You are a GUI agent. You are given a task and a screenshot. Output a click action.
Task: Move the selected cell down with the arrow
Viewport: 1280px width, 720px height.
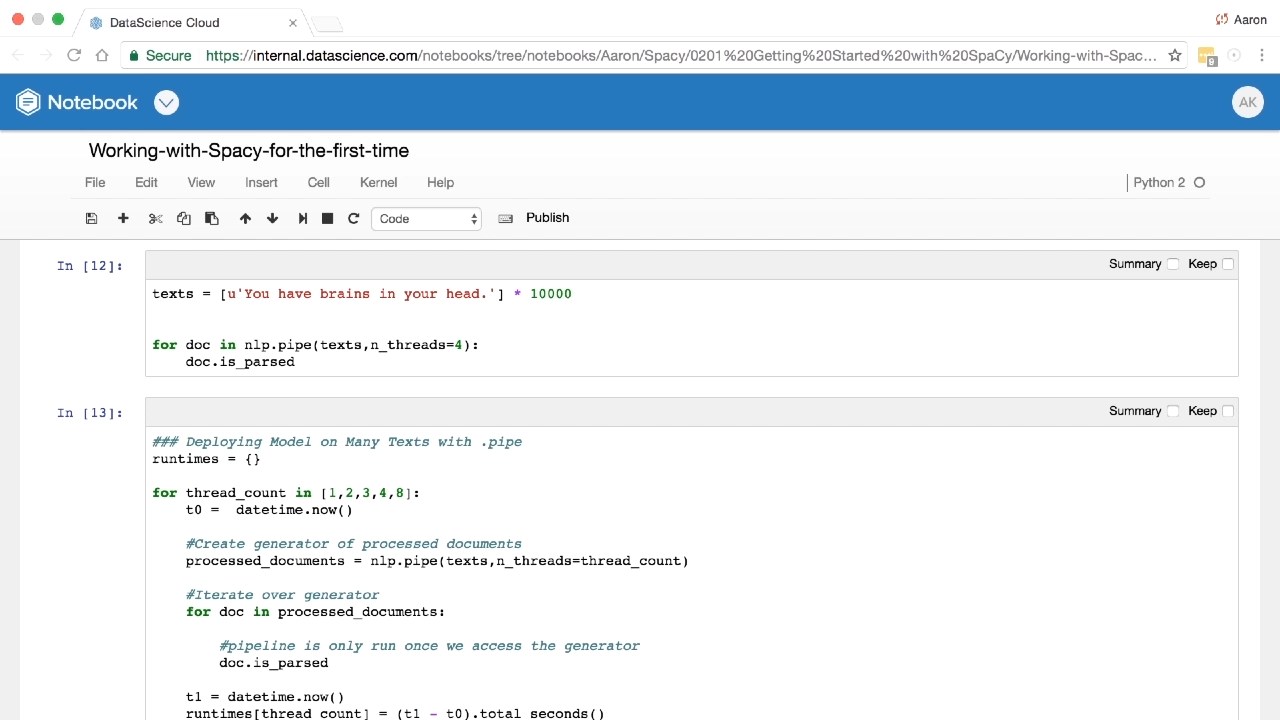pos(272,218)
